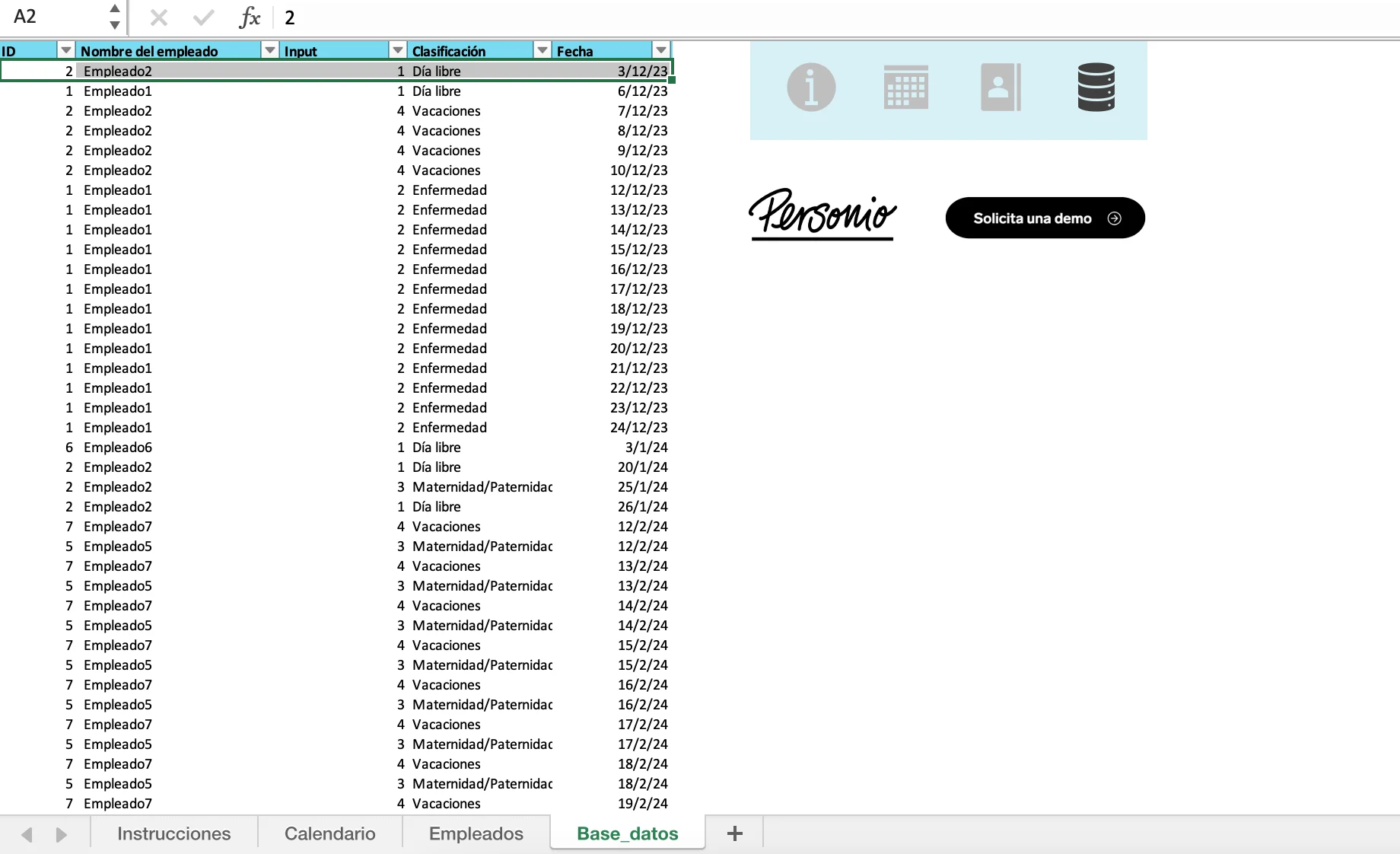The image size is (1400, 854).
Task: Open the Clasificación filter dropdown
Action: click(x=542, y=50)
